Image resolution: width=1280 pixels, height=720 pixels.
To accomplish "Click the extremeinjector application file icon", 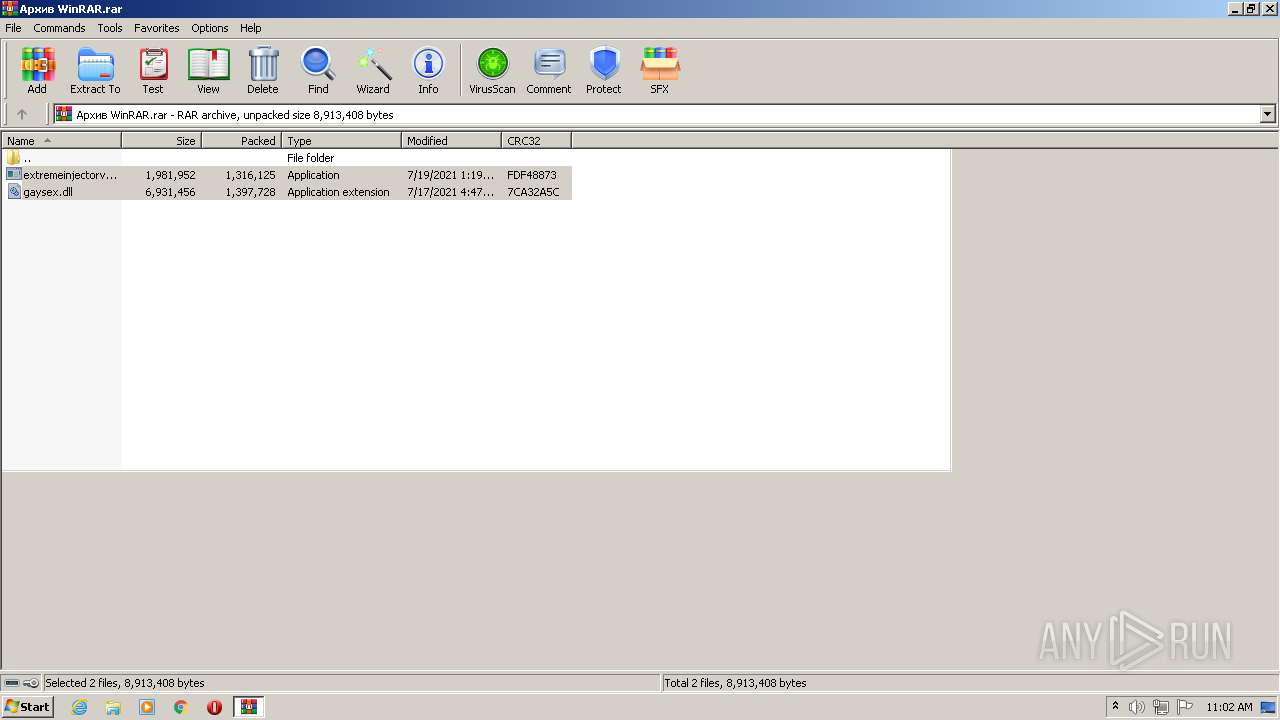I will point(13,175).
